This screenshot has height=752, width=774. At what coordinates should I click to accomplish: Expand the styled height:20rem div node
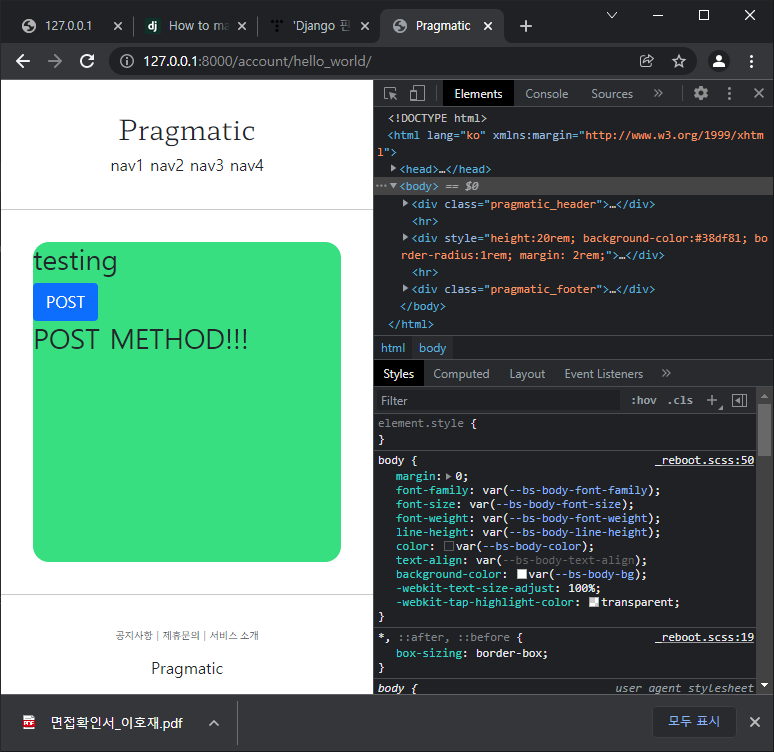(x=405, y=237)
